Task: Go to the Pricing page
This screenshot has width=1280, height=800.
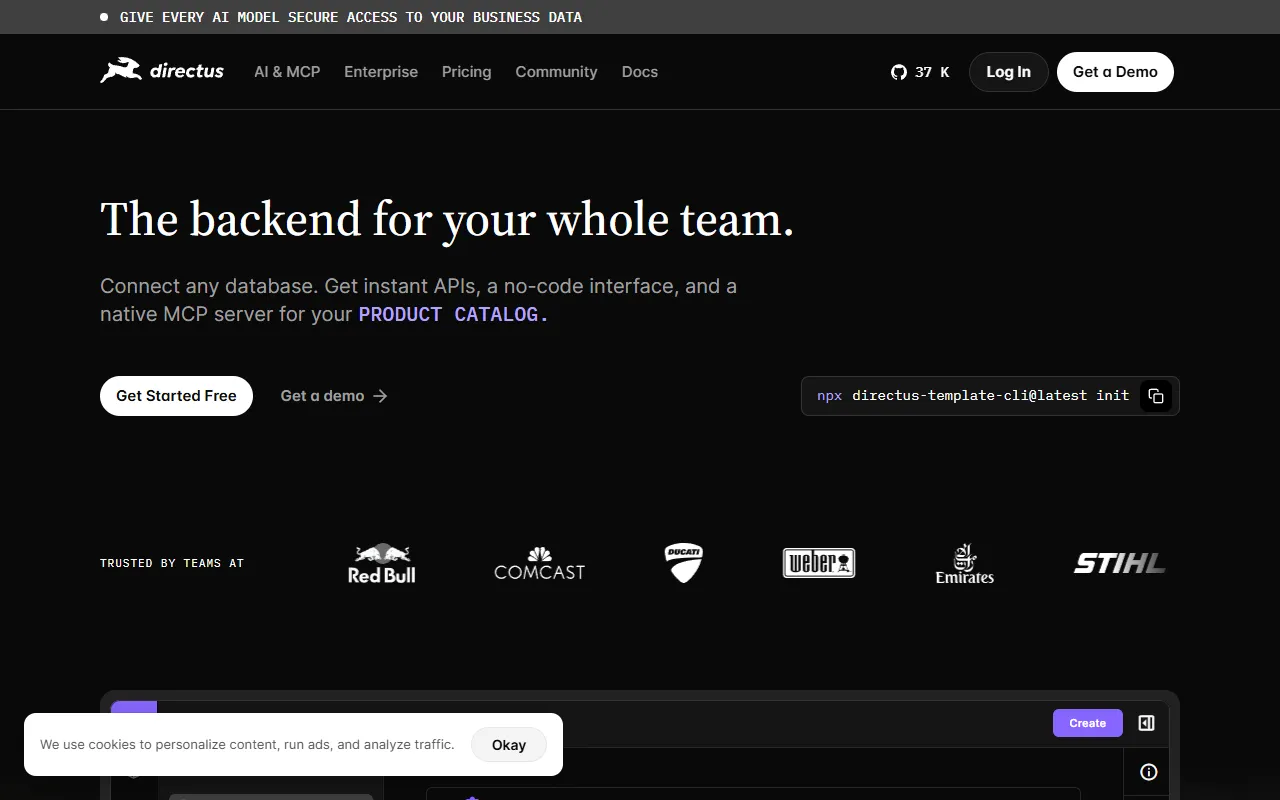Action: [x=466, y=72]
